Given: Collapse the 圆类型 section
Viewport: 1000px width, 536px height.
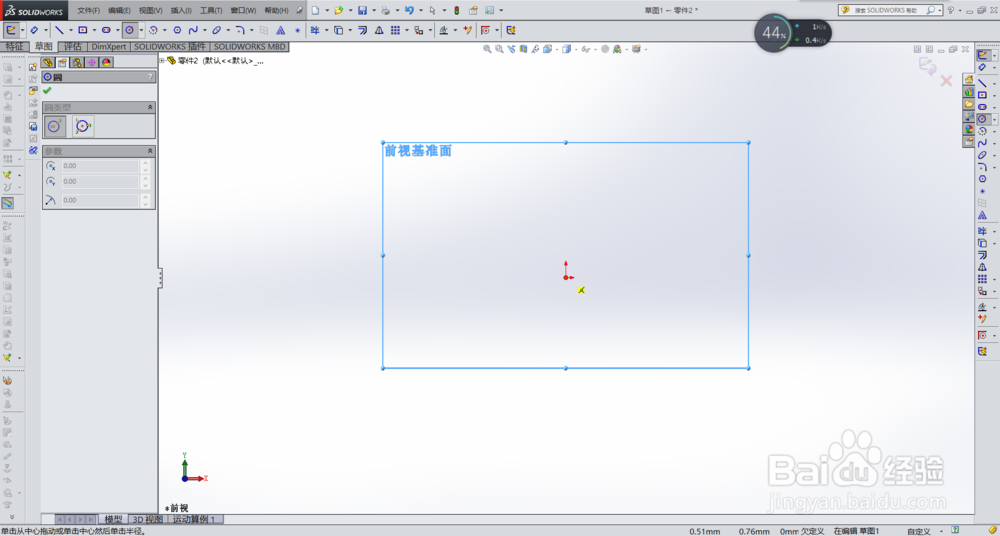Looking at the screenshot, I should coord(151,107).
